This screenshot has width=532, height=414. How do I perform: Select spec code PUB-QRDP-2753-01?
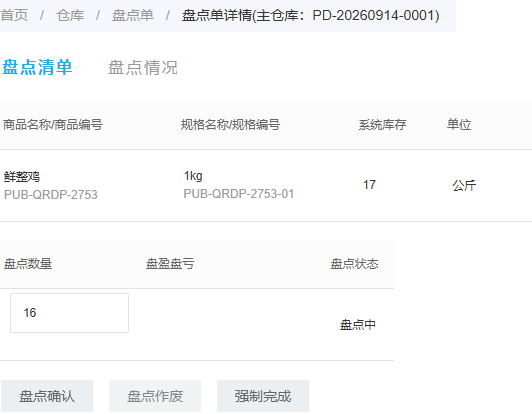[x=239, y=194]
